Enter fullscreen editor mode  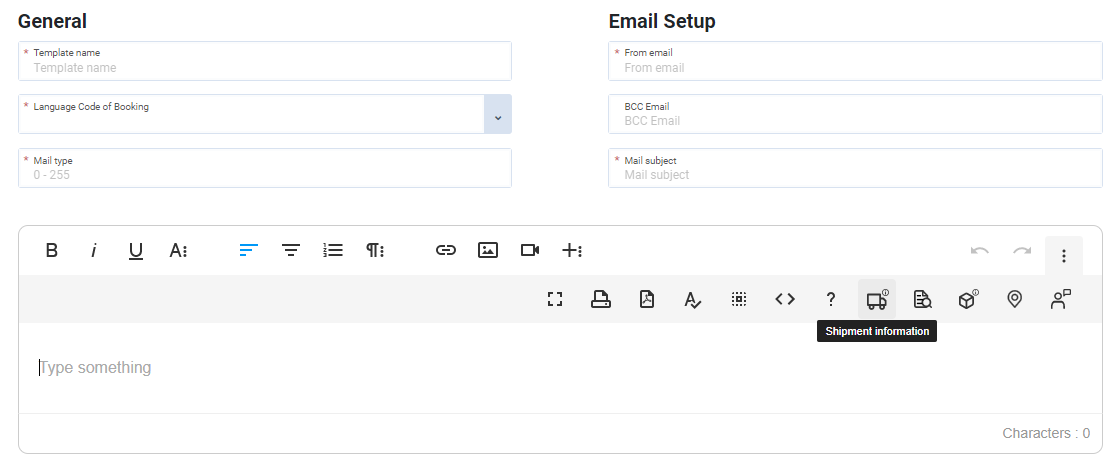[x=555, y=299]
